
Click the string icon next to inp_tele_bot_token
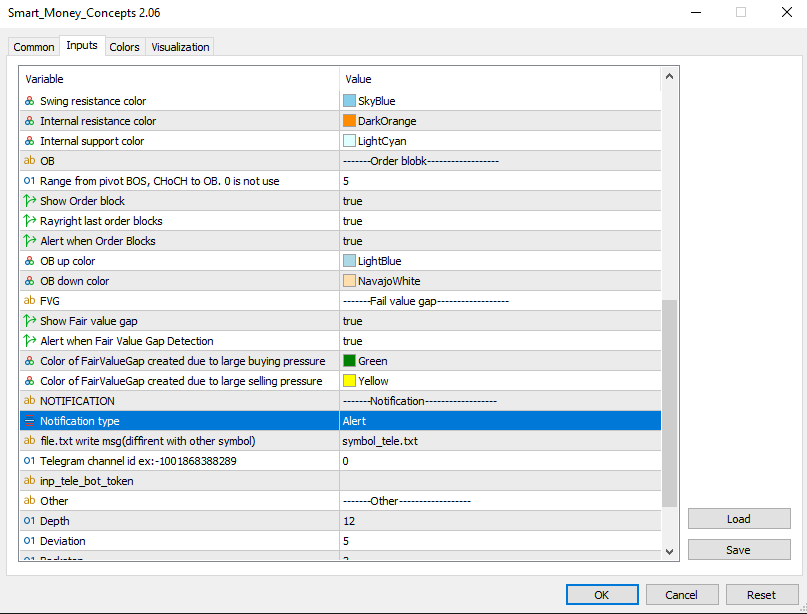[x=29, y=481]
